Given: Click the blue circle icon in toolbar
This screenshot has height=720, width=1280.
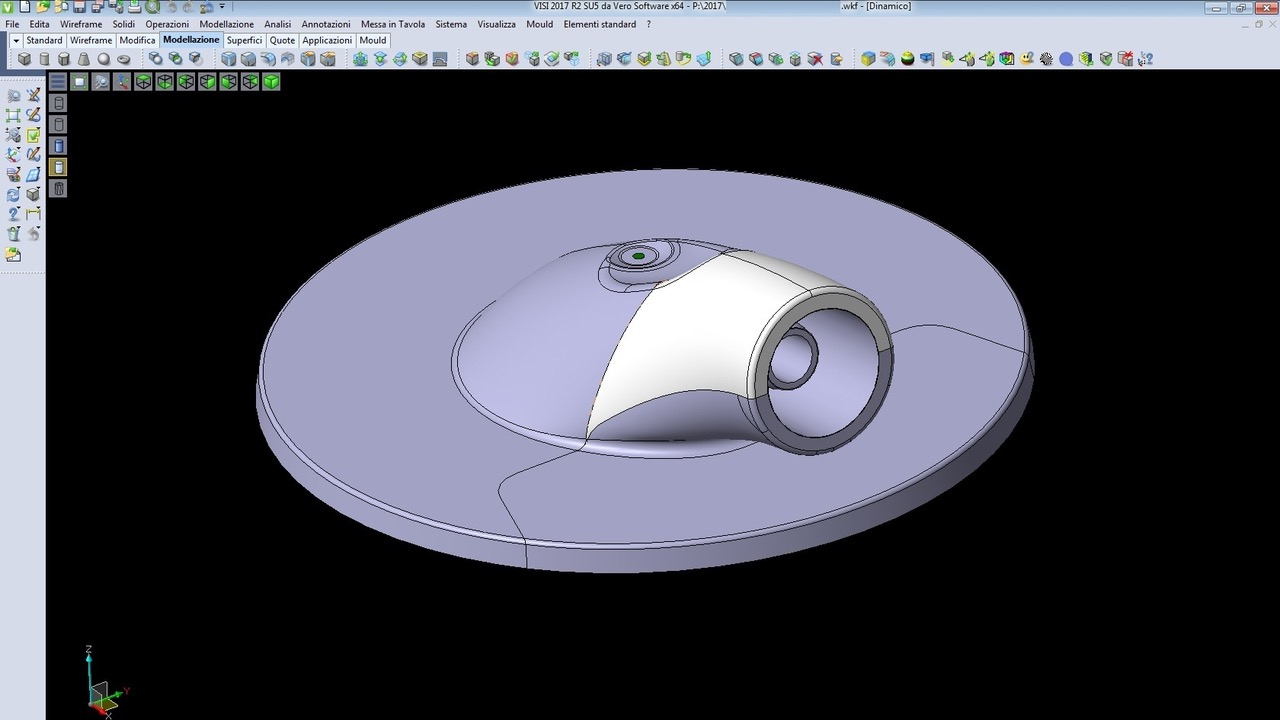Looking at the screenshot, I should pyautogui.click(x=1066, y=59).
